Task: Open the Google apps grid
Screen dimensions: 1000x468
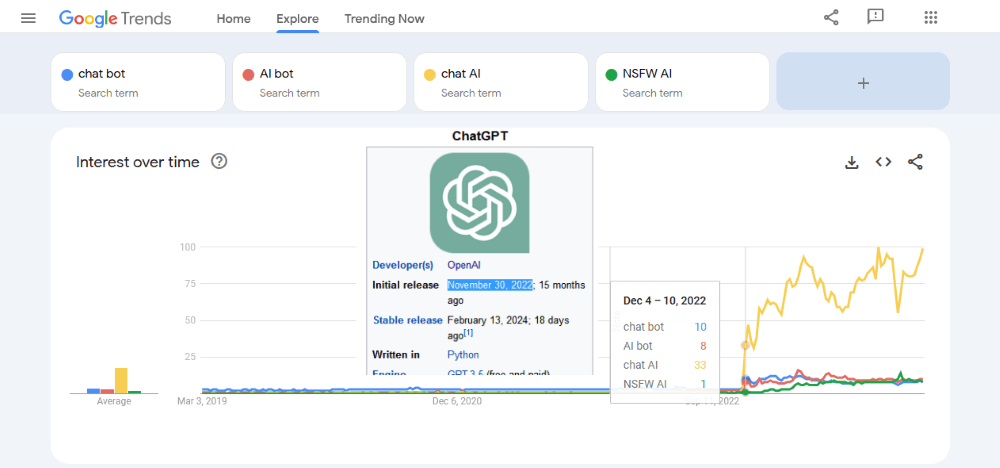Action: tap(931, 17)
